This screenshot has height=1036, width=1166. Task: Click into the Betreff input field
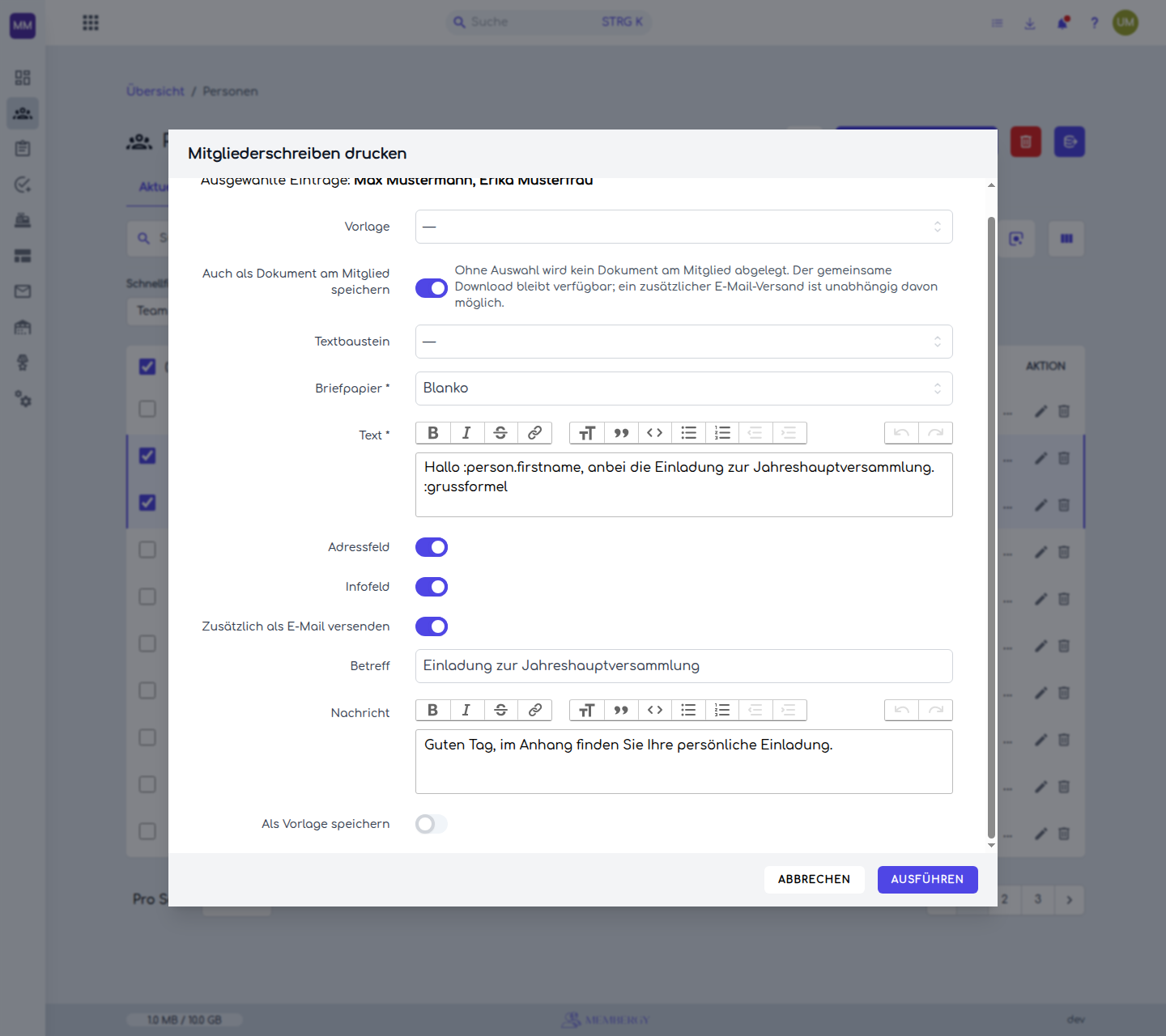[684, 666]
